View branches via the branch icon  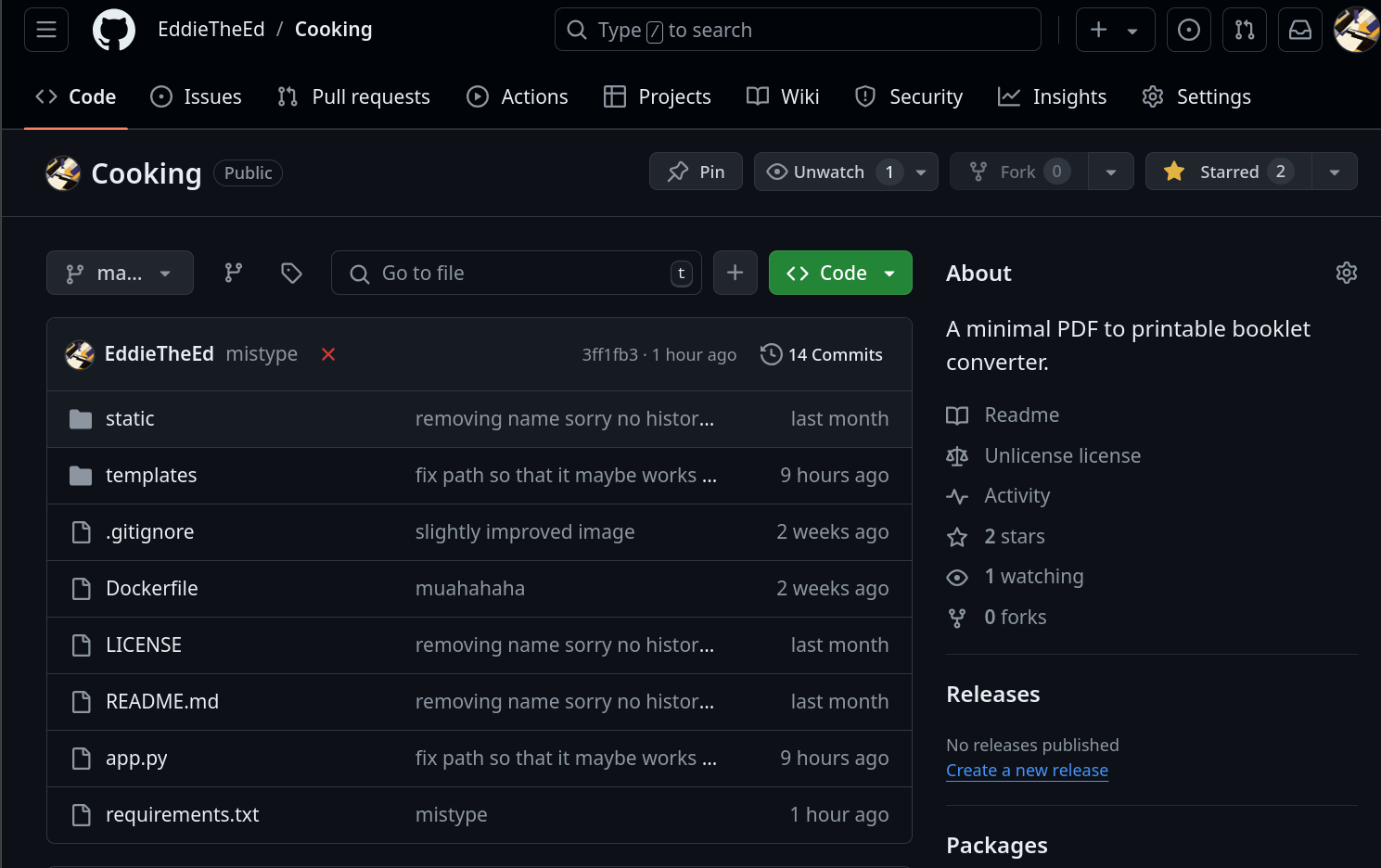point(234,273)
